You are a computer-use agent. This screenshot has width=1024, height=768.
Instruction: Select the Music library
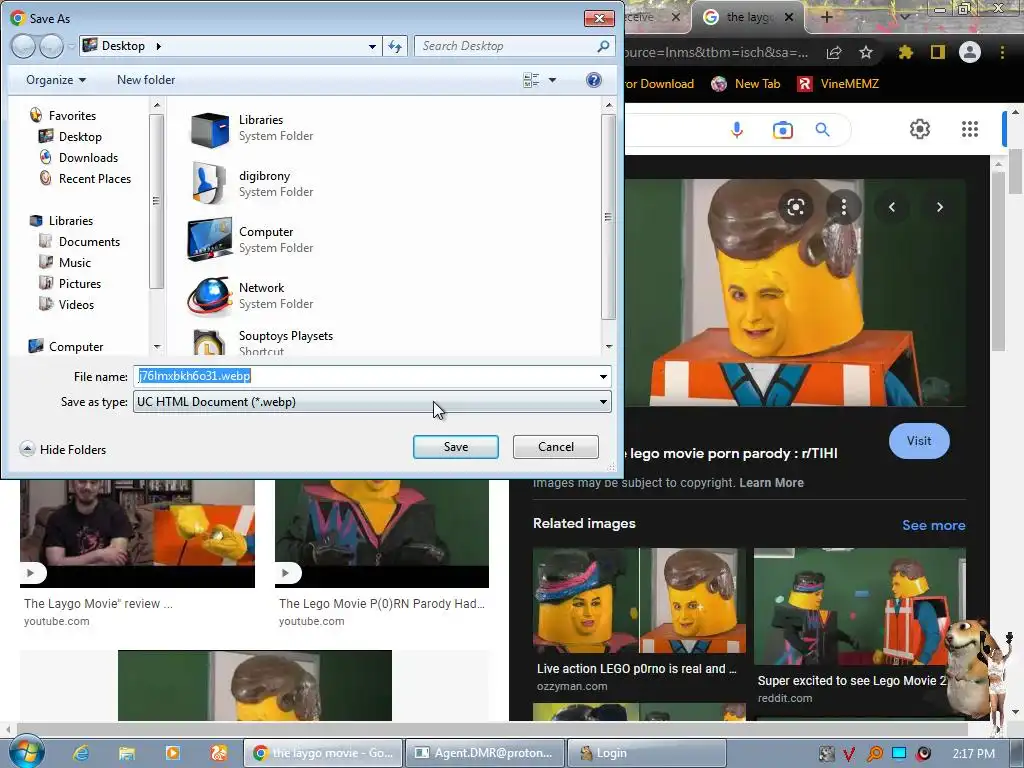65,263
